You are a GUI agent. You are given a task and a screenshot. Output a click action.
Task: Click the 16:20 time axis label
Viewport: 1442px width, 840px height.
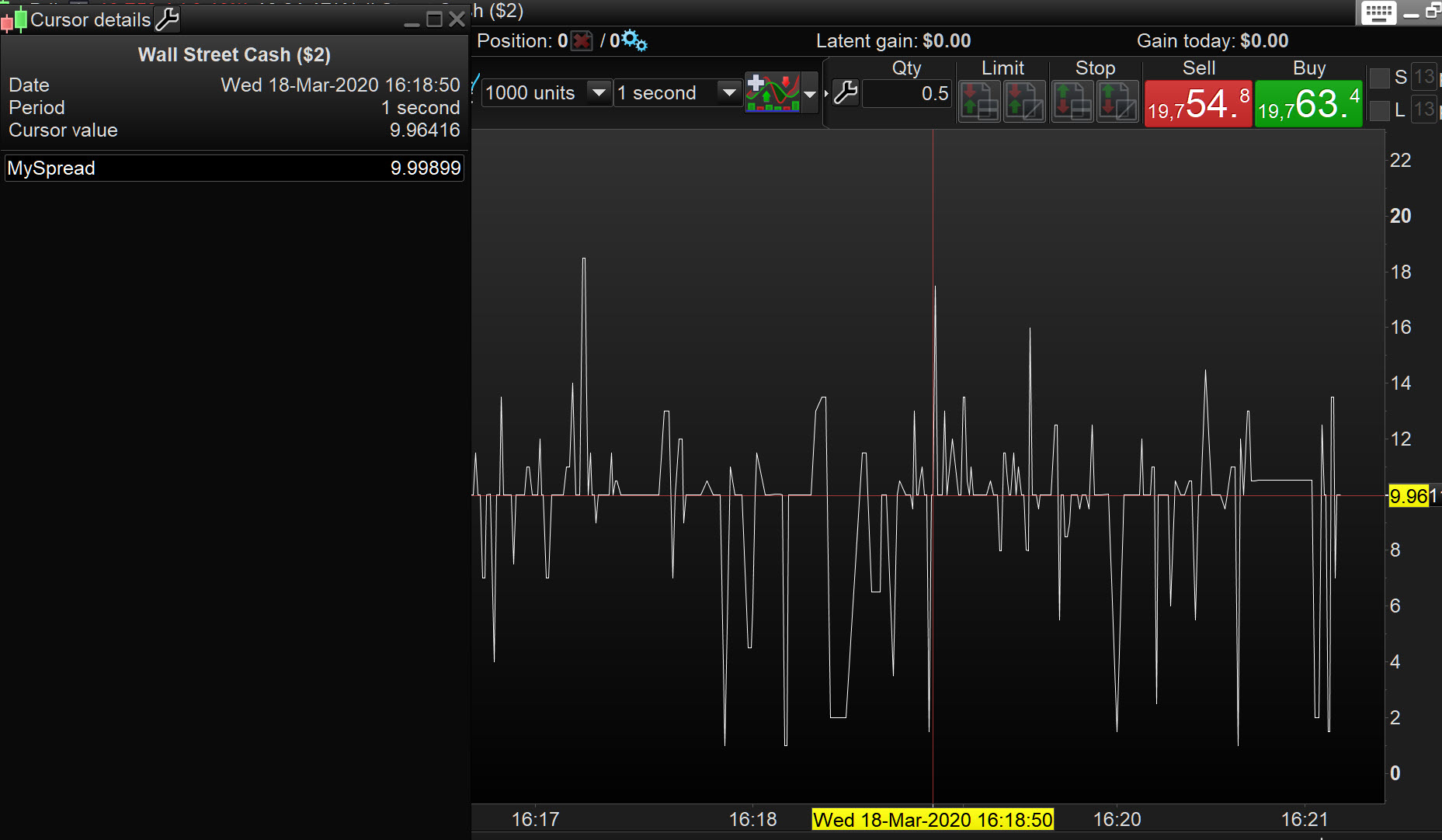[1117, 819]
